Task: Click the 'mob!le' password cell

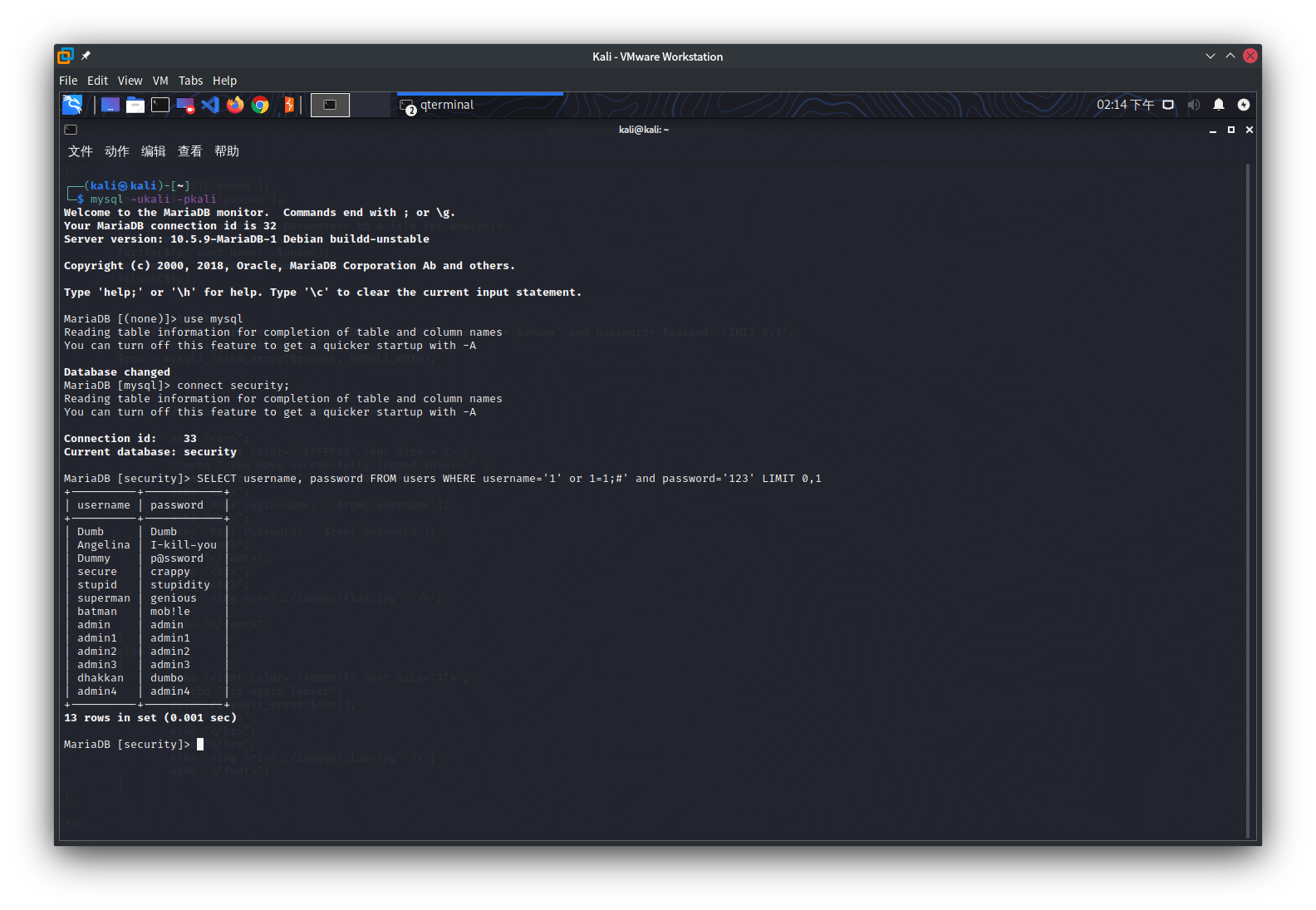Action: pos(170,612)
